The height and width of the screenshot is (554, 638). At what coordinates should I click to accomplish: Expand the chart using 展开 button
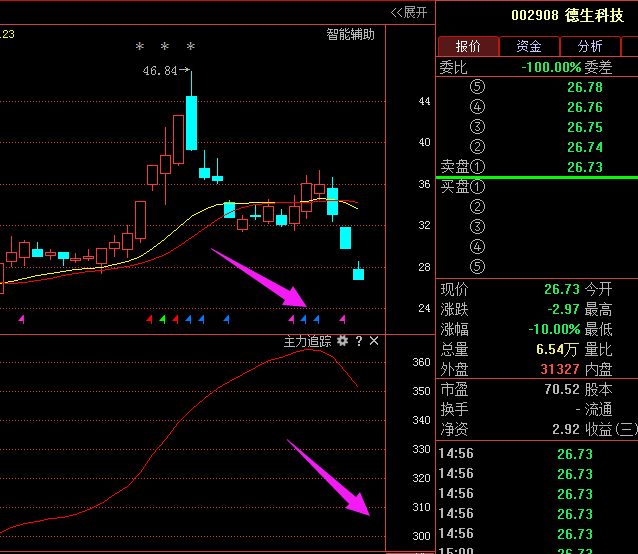pyautogui.click(x=409, y=12)
